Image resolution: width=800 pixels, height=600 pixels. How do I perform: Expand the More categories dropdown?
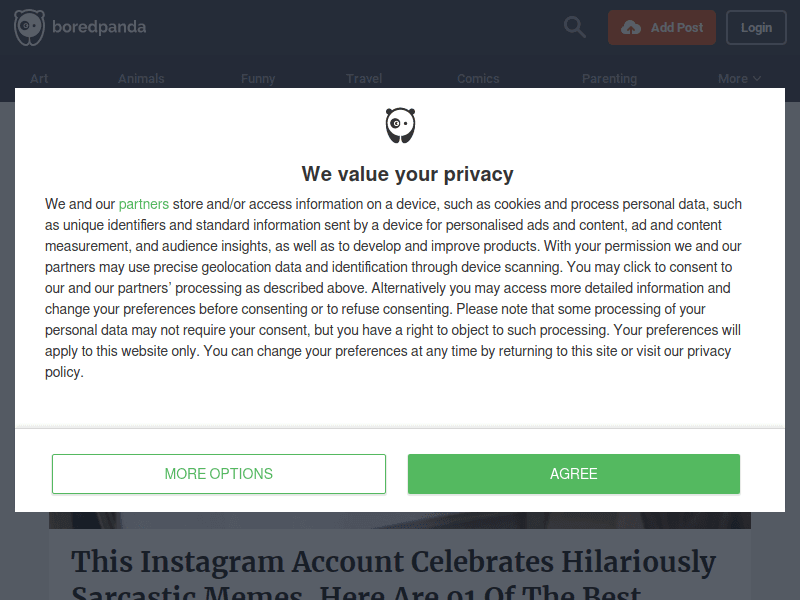739,79
